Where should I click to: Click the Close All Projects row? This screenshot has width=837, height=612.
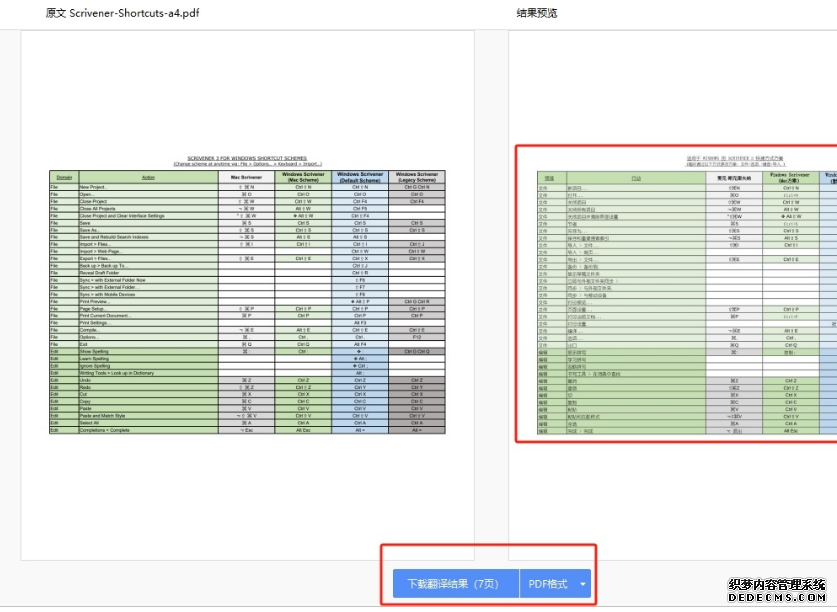point(247,209)
